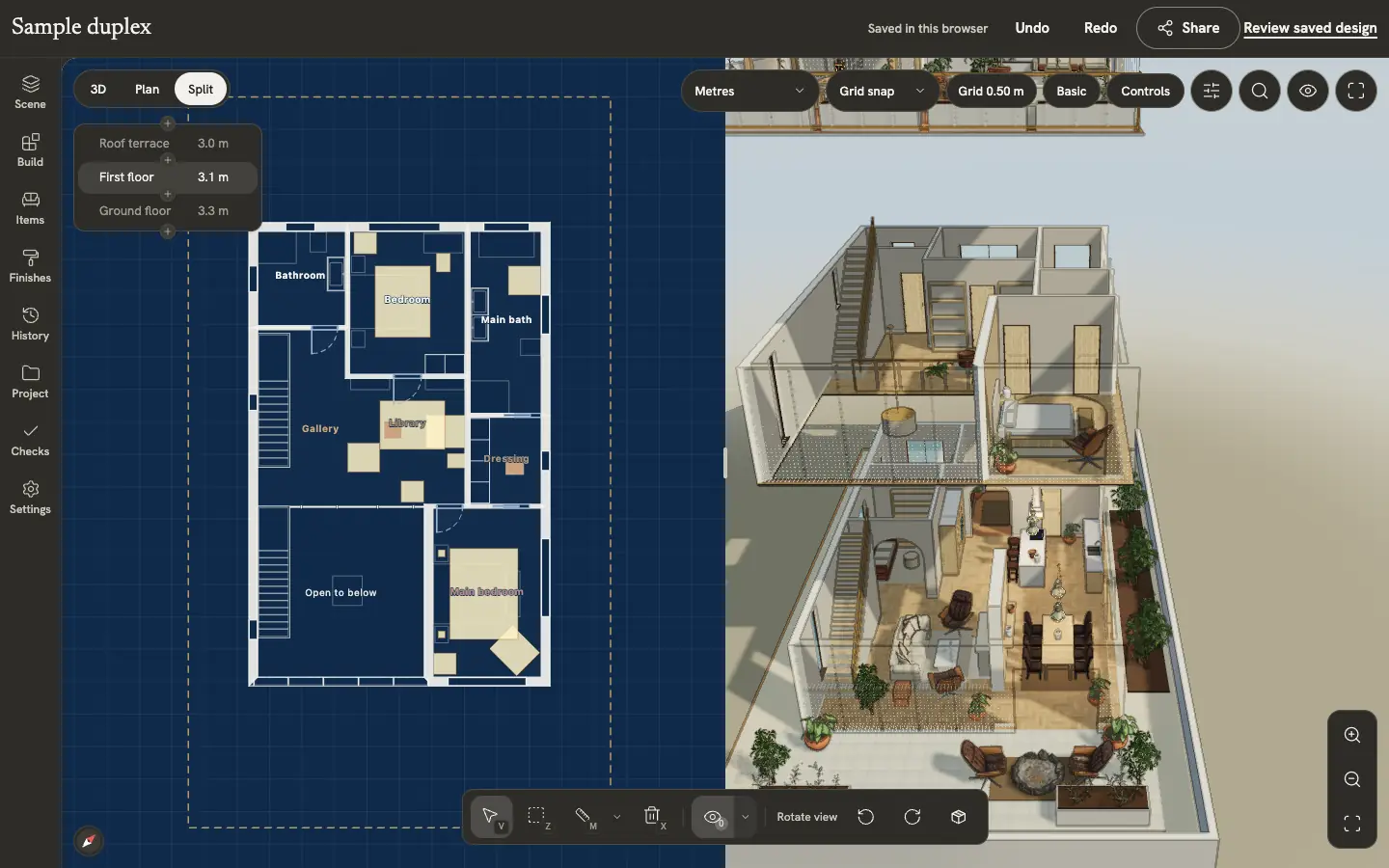Screen dimensions: 1389x868
Task: Toggle the Basic mode pill
Action: coord(1072,91)
